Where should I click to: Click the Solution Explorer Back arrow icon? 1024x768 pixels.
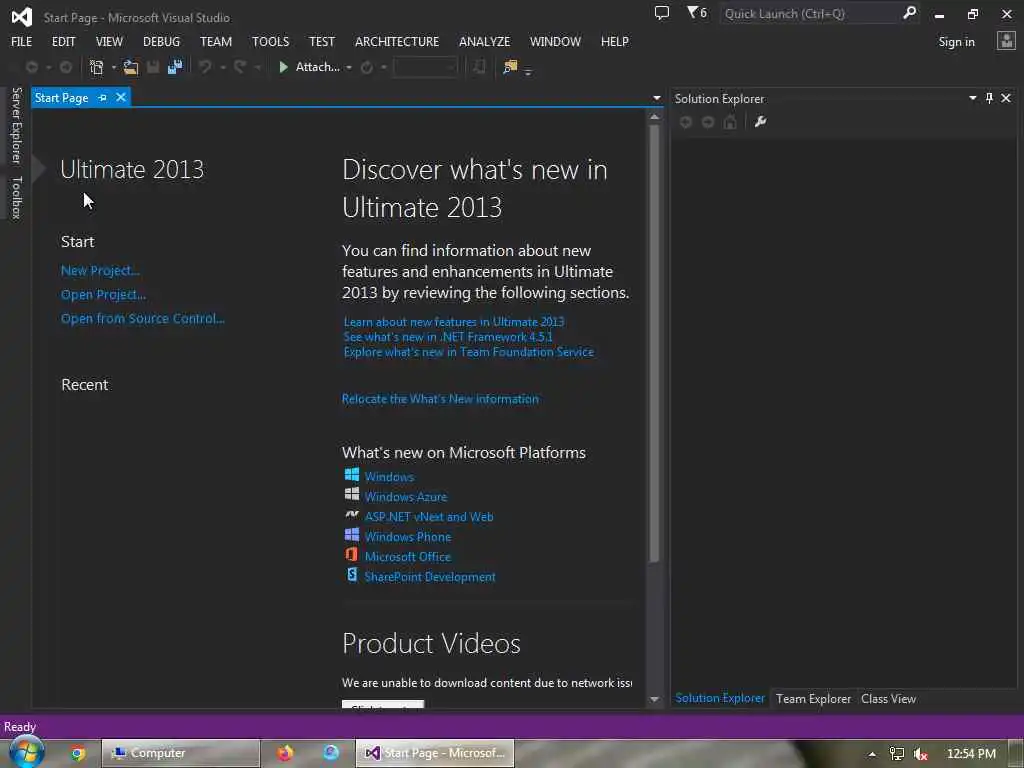686,122
